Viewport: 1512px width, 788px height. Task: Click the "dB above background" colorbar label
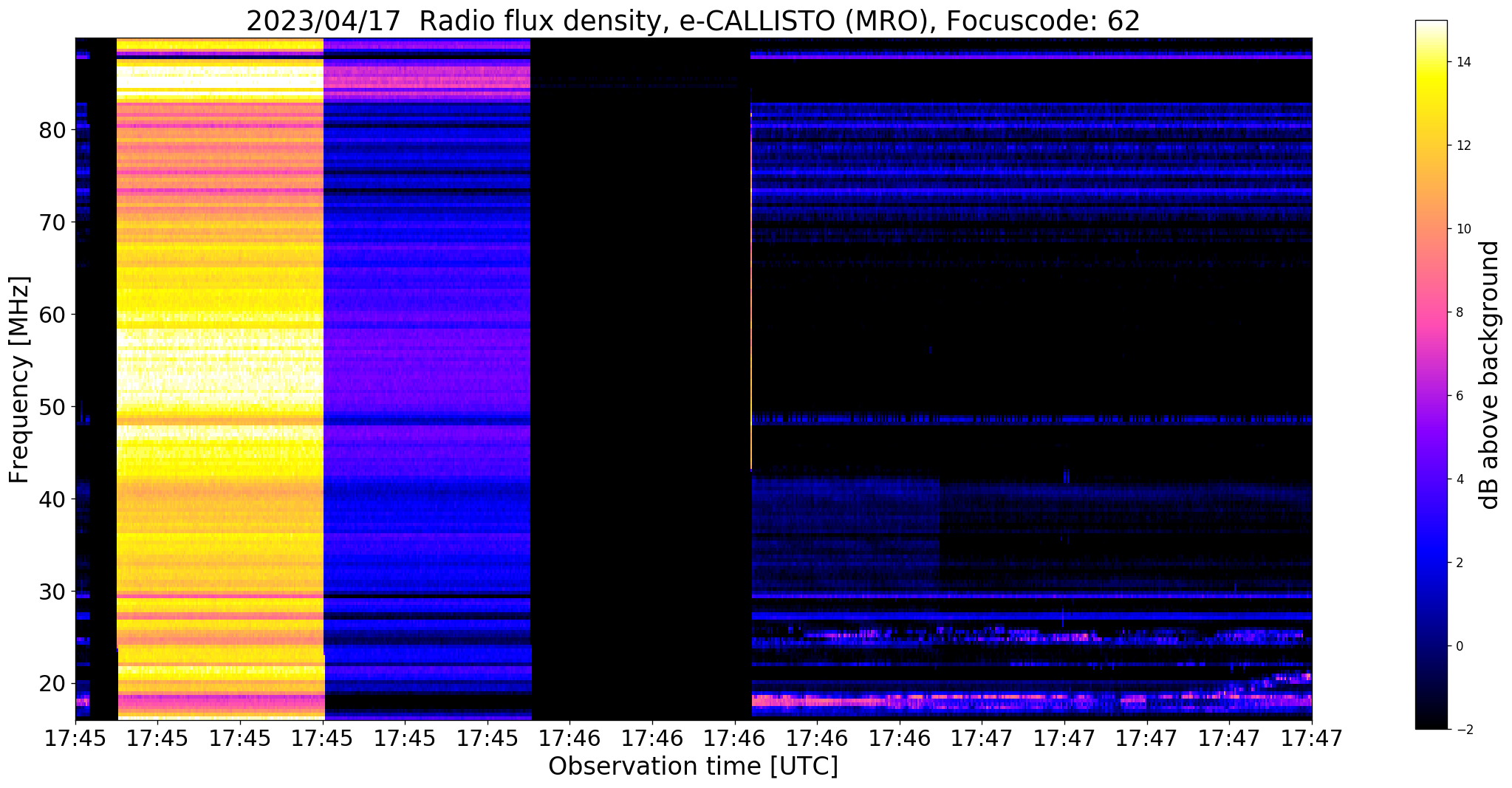(x=1490, y=375)
